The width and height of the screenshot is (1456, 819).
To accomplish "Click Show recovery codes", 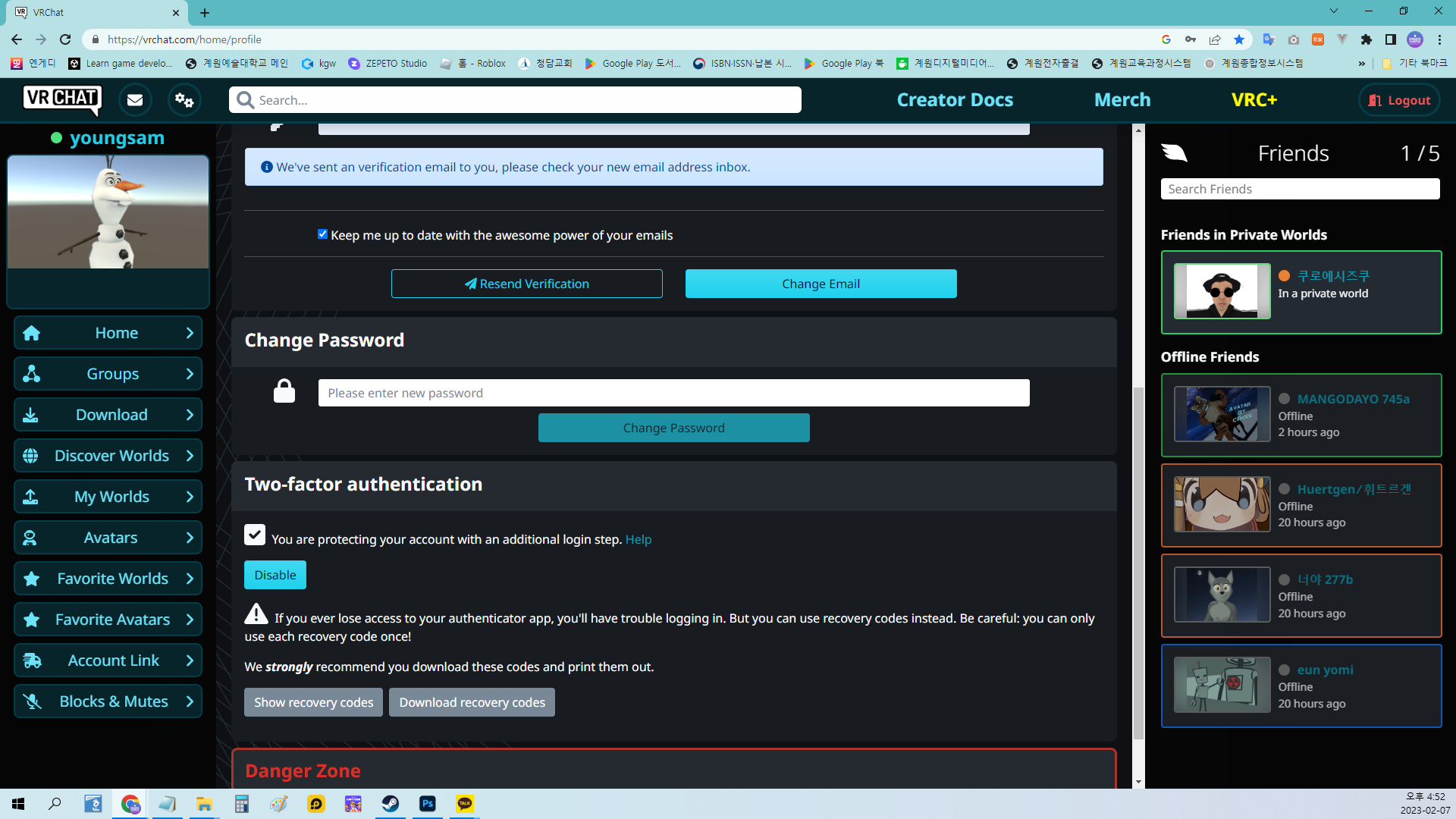I will pos(313,702).
